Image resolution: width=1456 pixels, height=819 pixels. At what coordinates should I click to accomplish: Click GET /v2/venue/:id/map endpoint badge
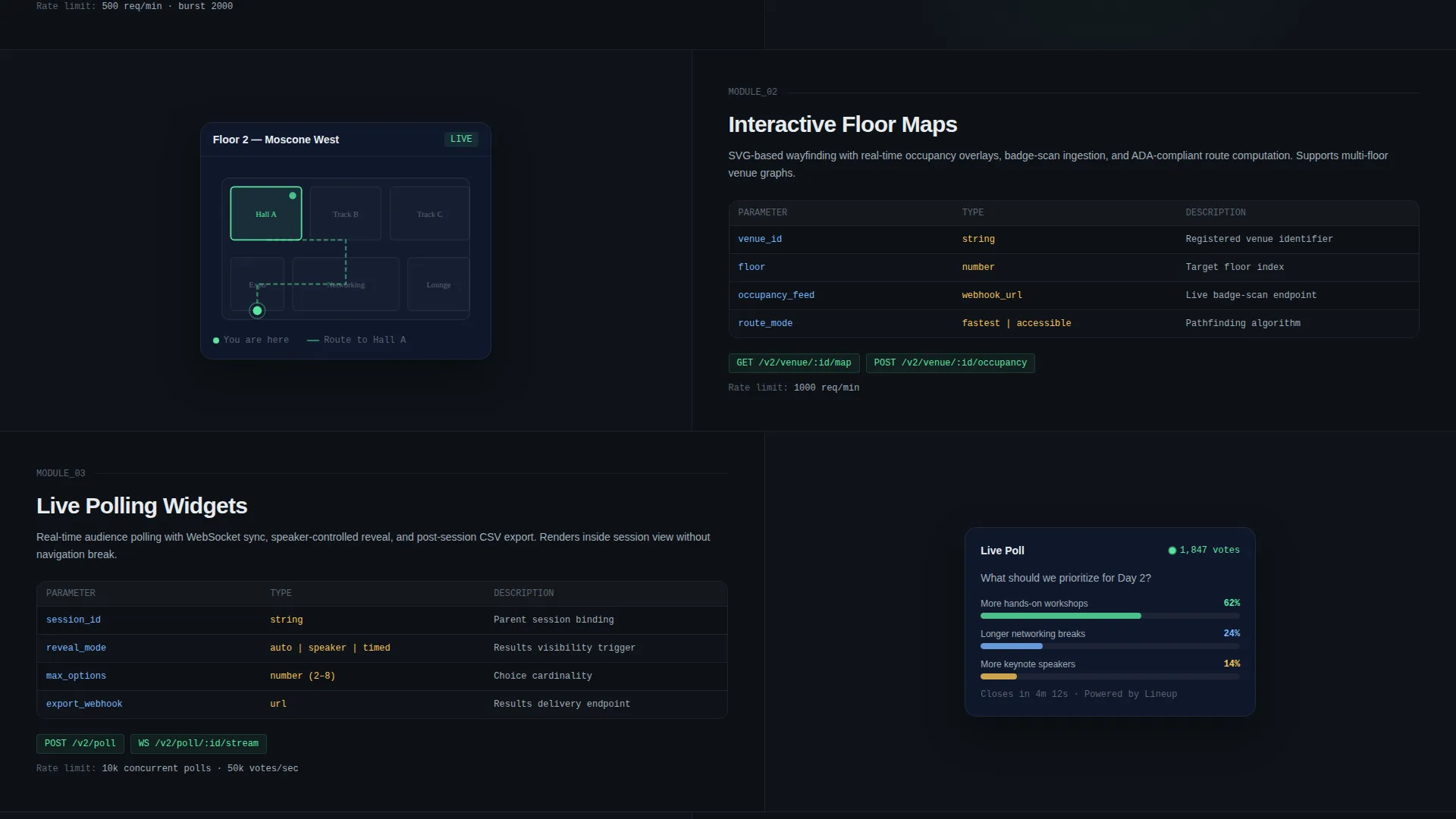(x=794, y=363)
